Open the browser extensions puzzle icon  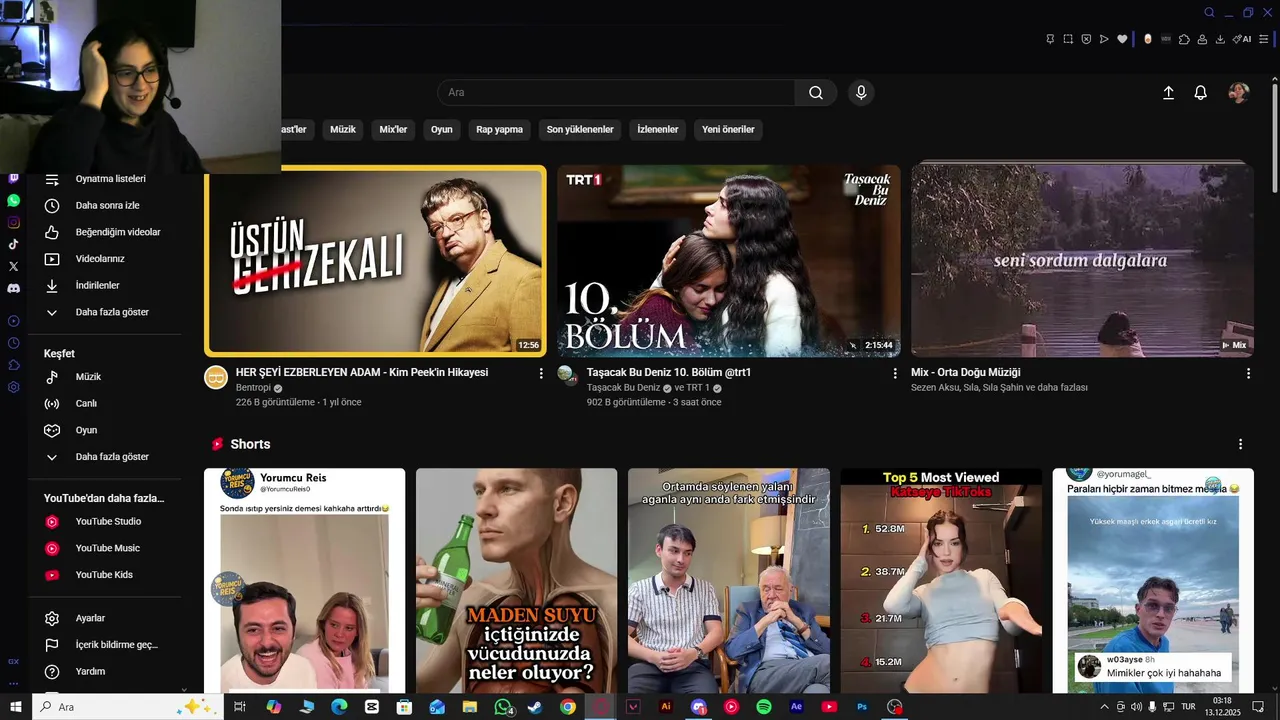[1184, 39]
